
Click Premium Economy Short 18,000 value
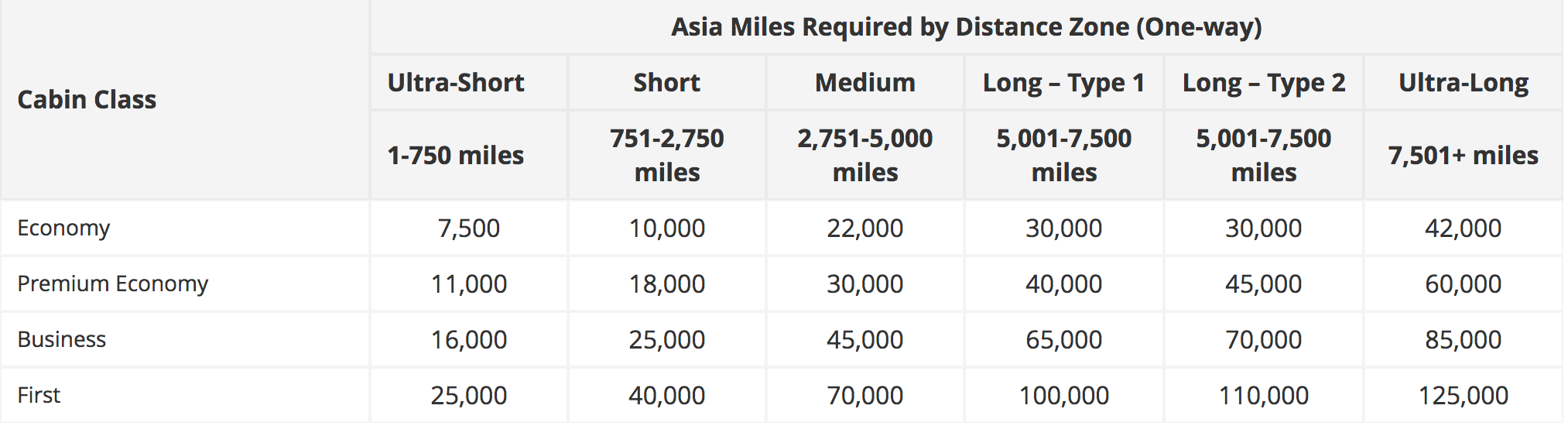click(666, 283)
